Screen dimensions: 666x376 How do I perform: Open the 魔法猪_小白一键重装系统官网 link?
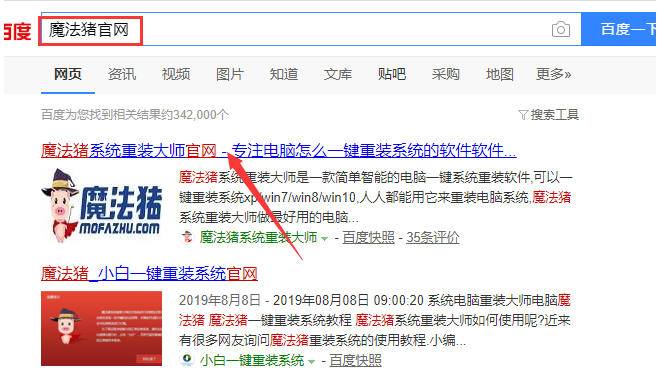coord(150,273)
